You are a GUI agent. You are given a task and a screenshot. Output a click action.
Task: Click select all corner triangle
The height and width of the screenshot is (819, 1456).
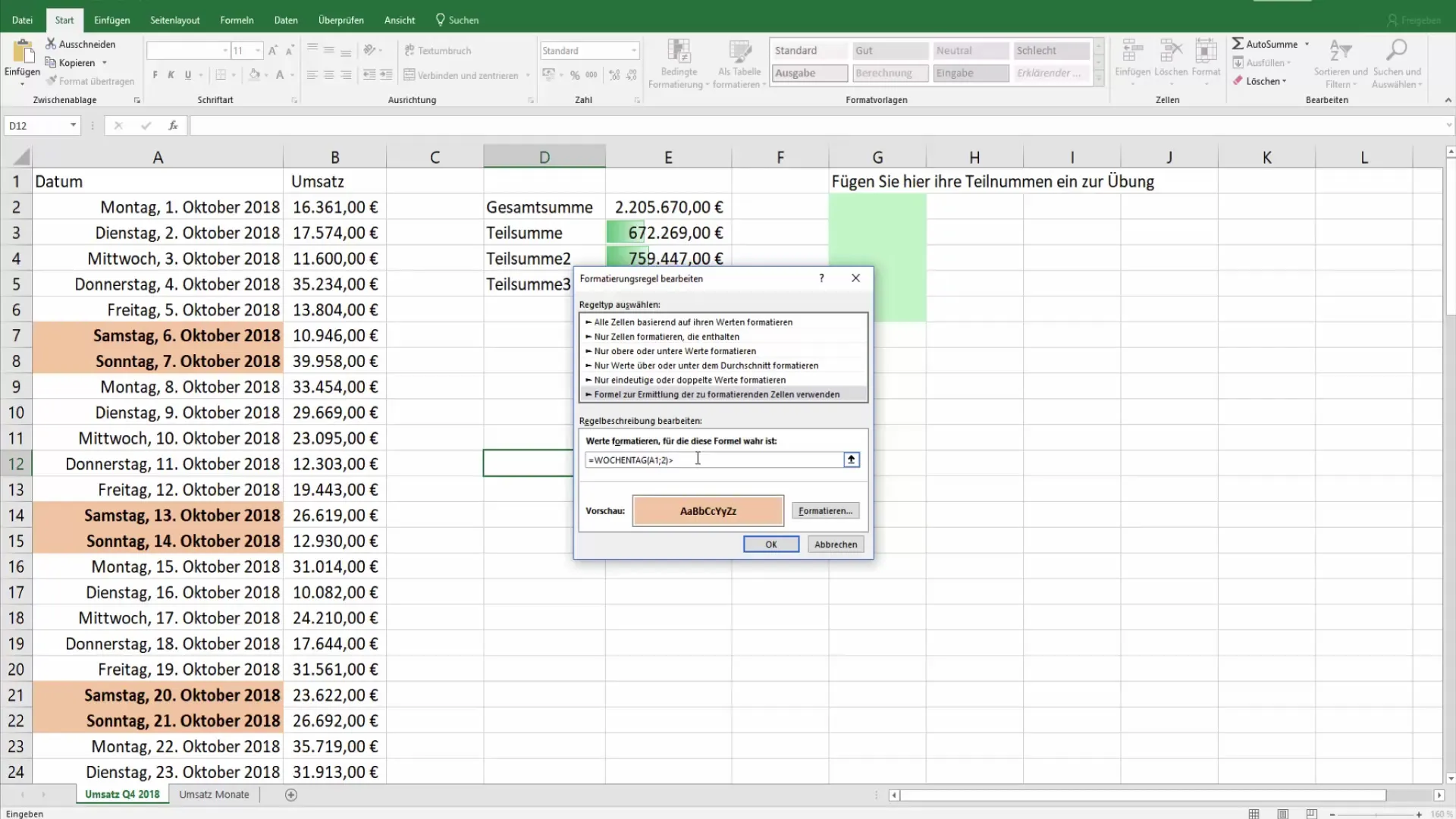click(21, 157)
